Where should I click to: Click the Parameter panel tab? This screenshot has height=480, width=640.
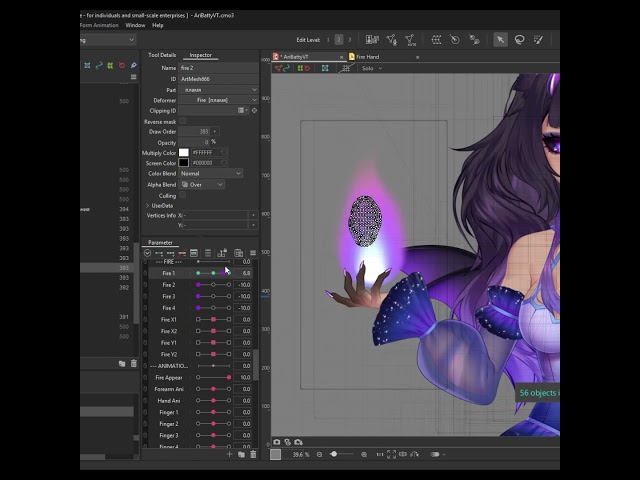click(x=160, y=242)
